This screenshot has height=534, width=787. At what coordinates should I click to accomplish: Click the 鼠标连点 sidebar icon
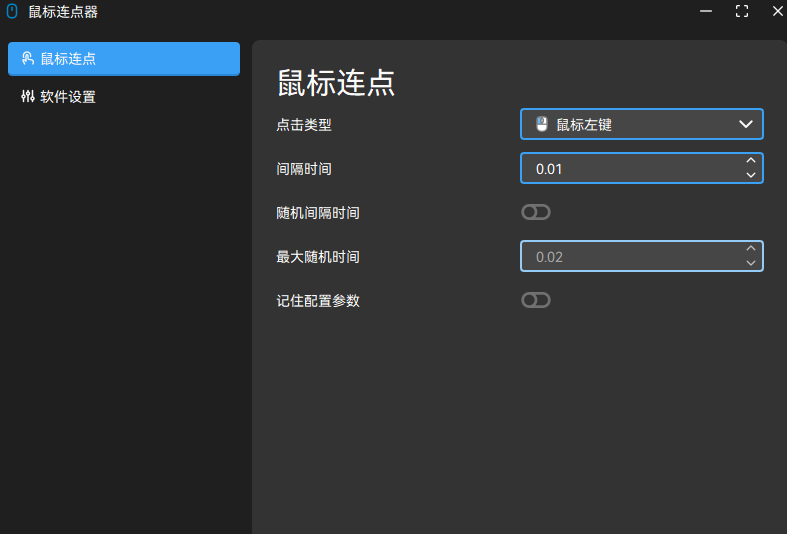27,58
